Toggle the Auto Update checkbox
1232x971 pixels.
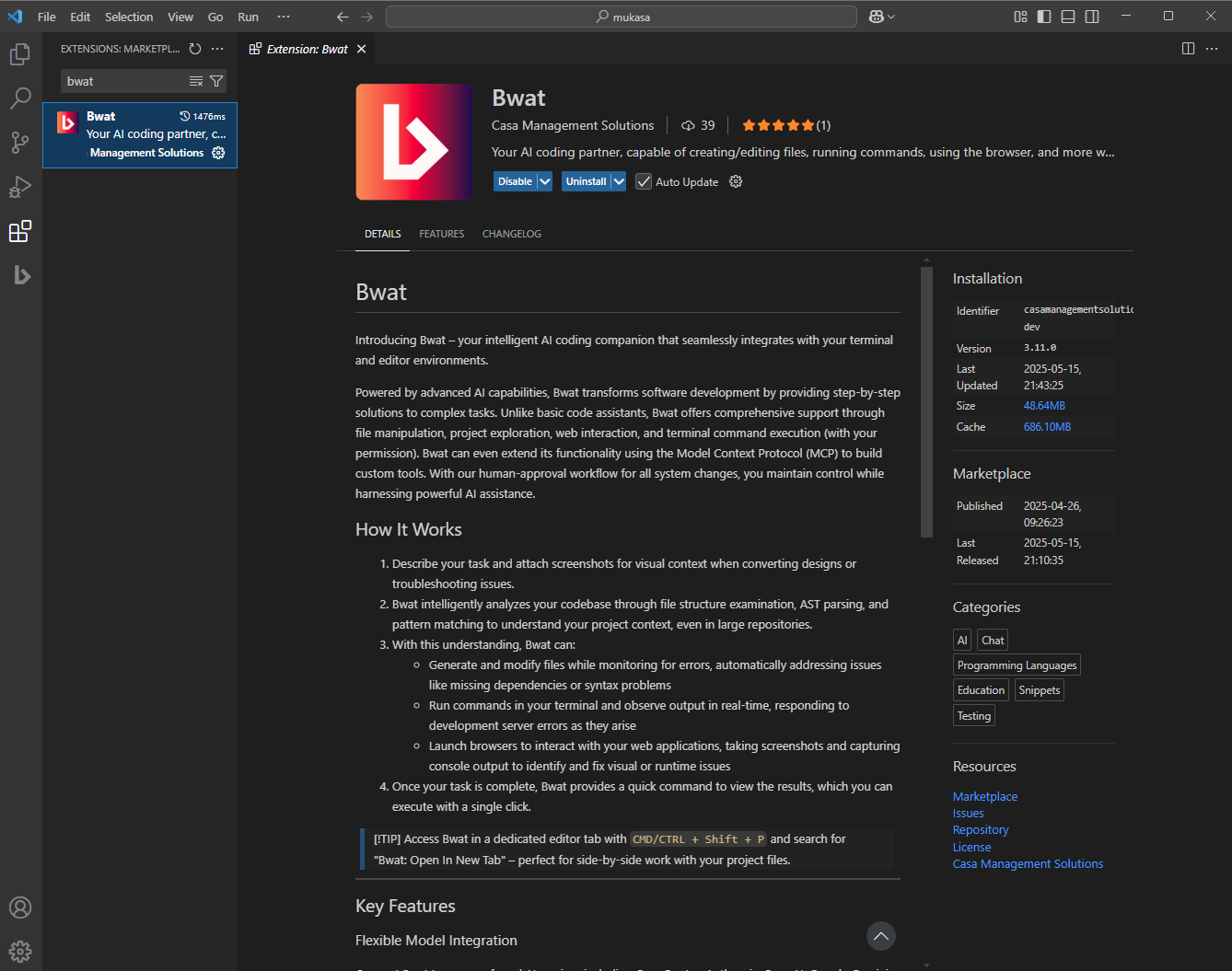pos(644,181)
